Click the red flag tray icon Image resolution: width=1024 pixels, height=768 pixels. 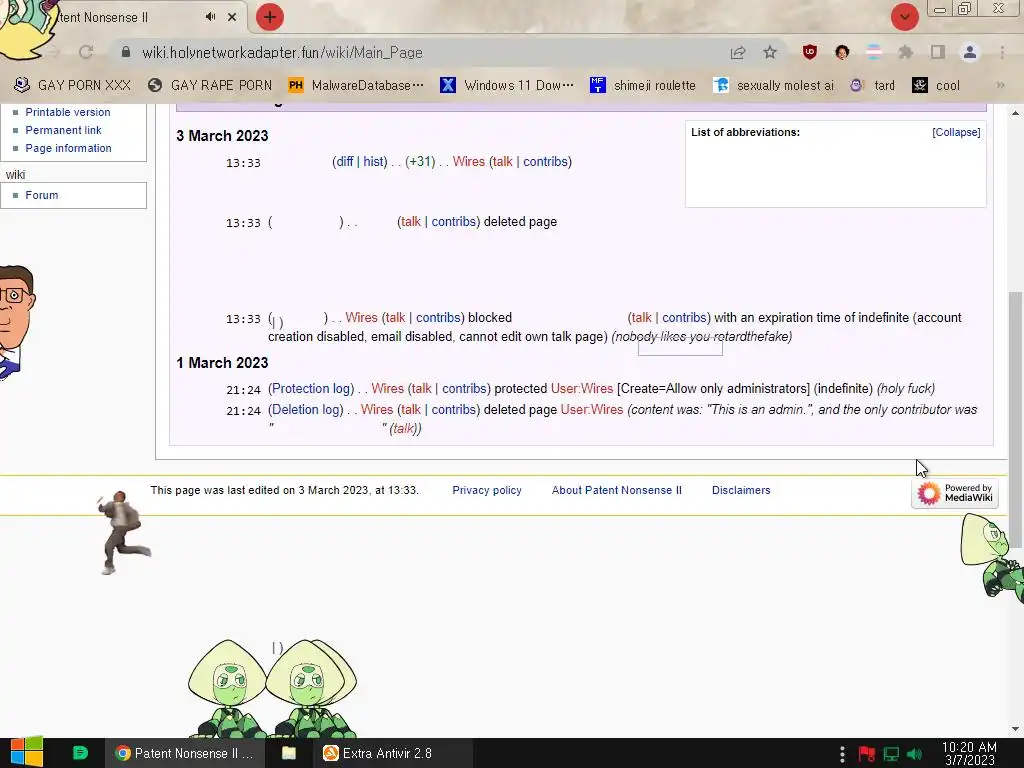867,754
